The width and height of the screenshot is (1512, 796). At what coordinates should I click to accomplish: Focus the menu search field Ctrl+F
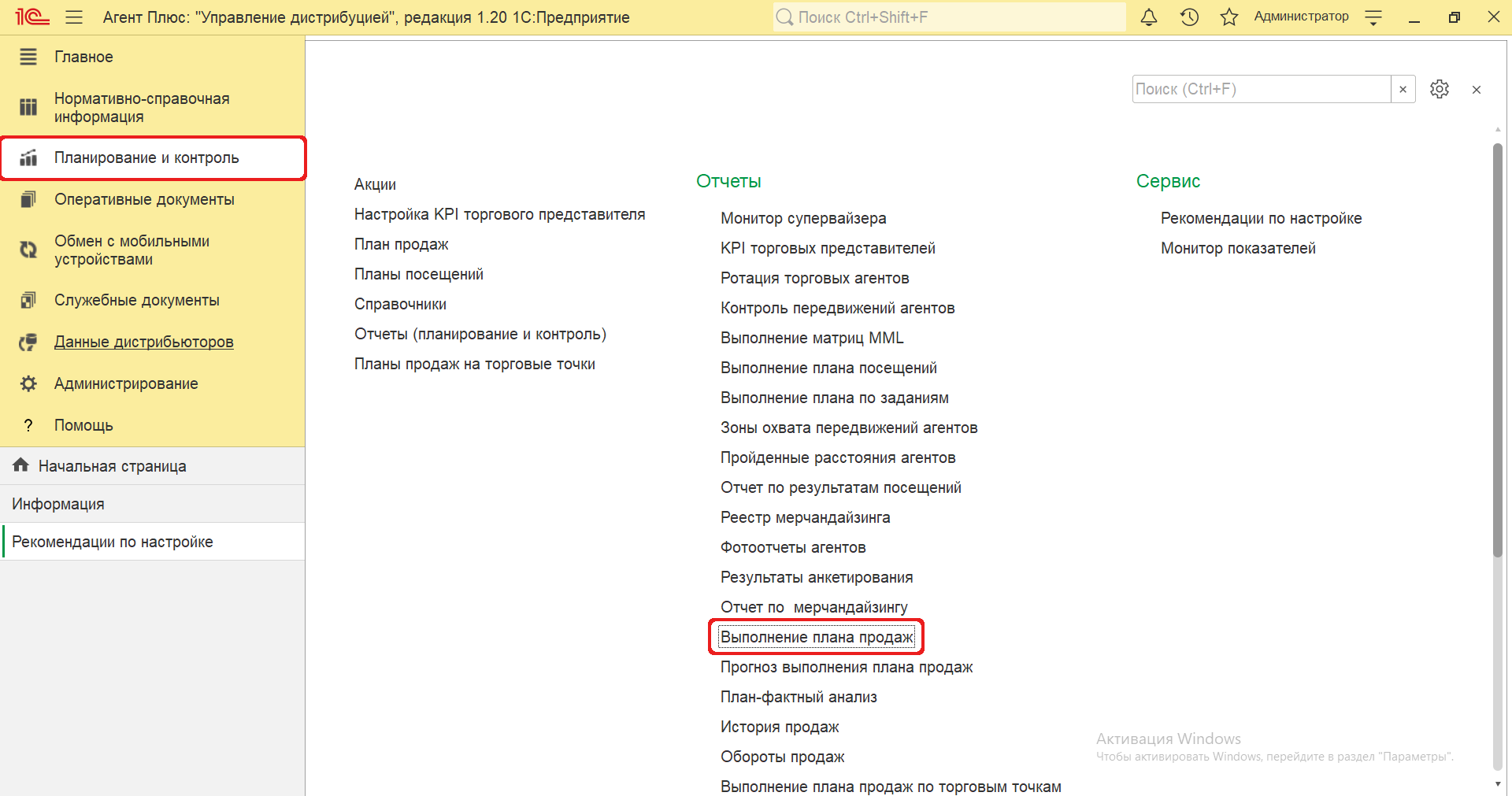[x=1262, y=89]
